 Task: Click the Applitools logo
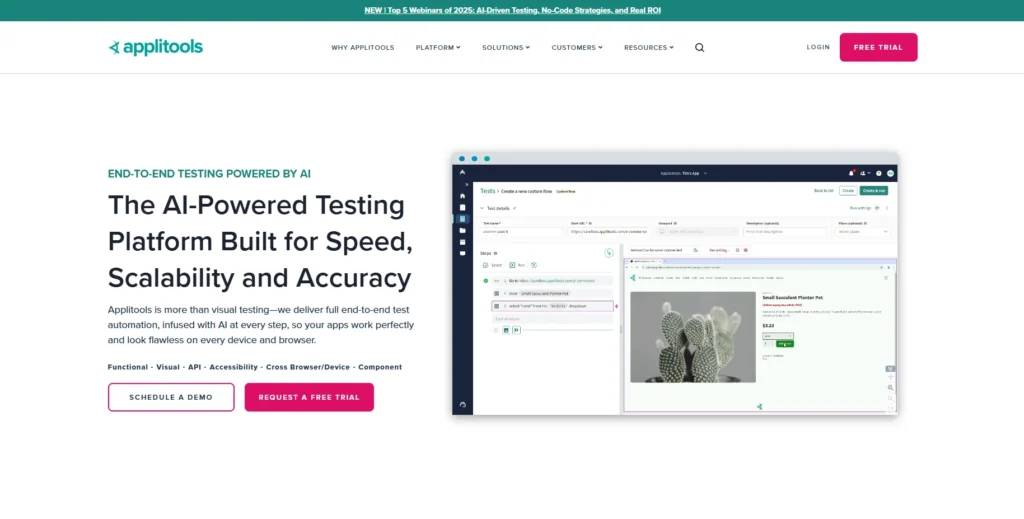pos(155,47)
